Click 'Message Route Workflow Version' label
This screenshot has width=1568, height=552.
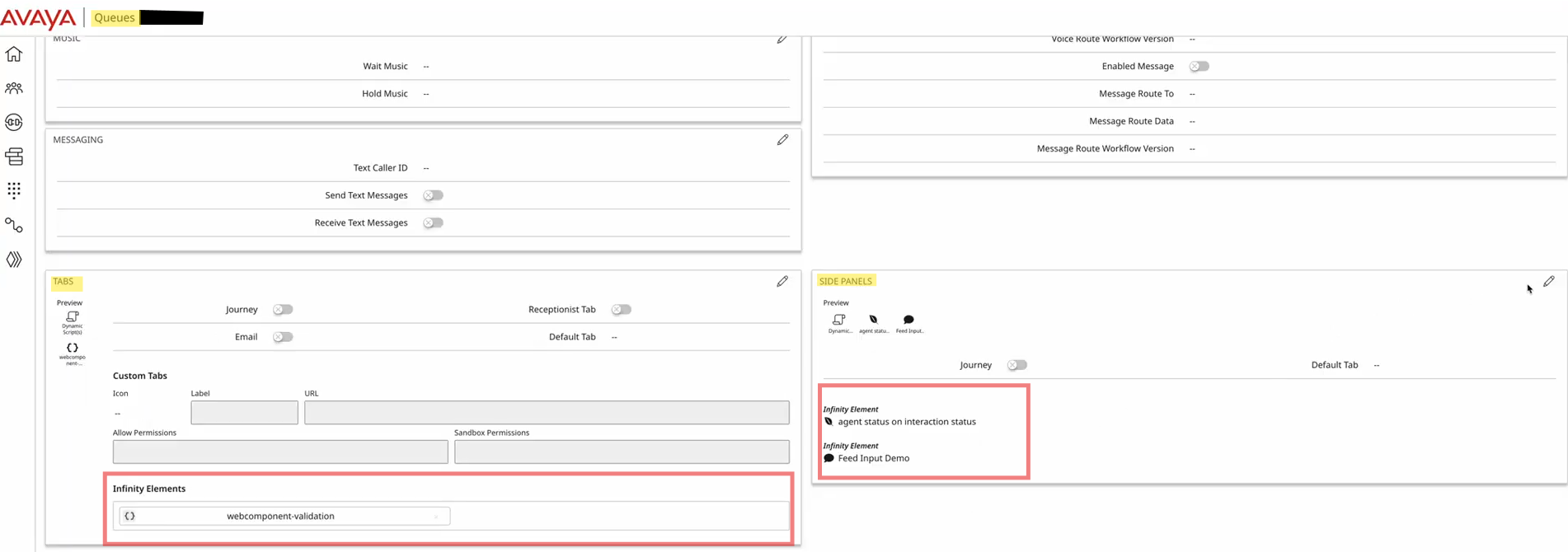tap(1105, 149)
